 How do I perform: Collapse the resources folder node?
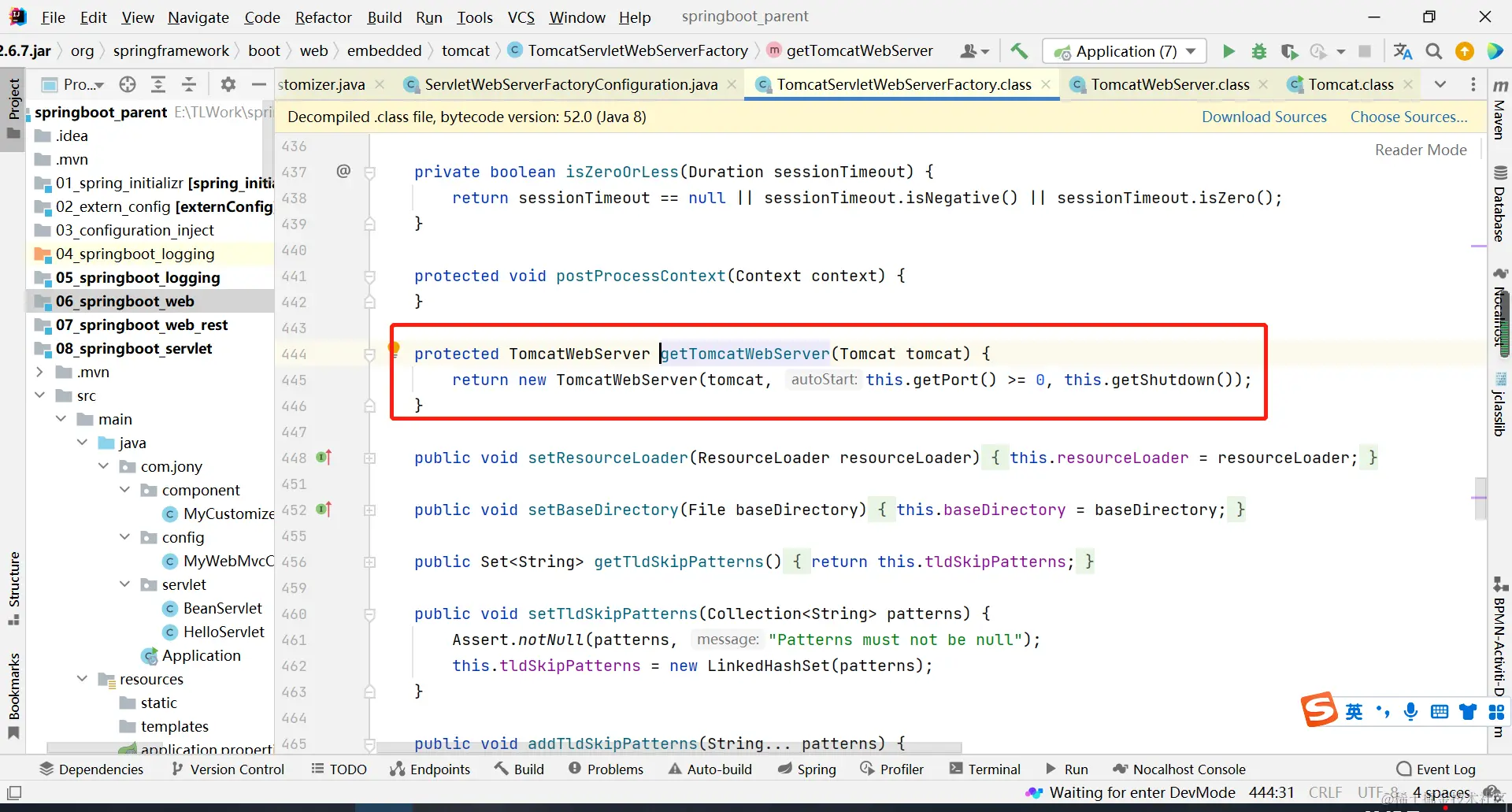(x=83, y=679)
